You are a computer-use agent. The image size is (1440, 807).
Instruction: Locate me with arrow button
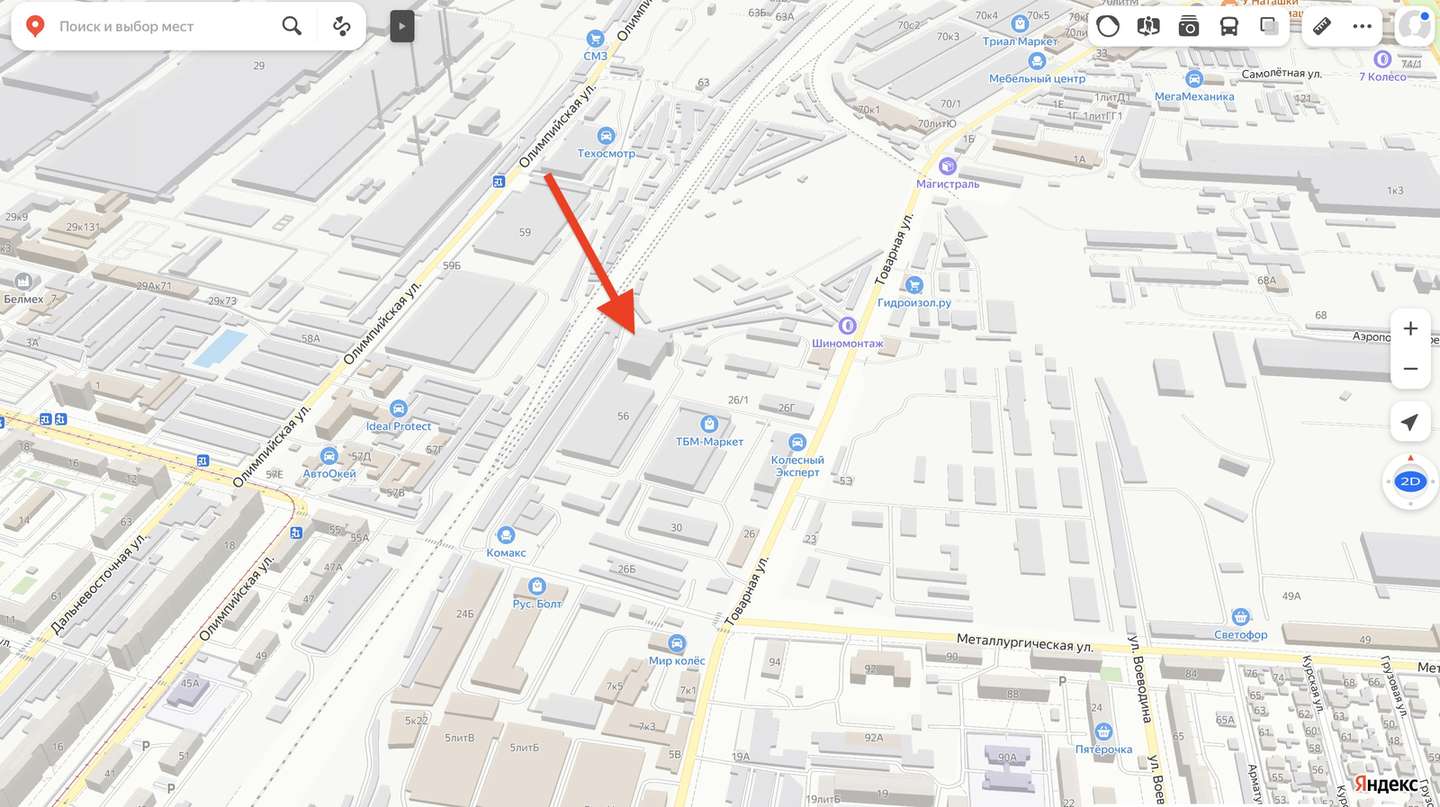[x=1410, y=422]
